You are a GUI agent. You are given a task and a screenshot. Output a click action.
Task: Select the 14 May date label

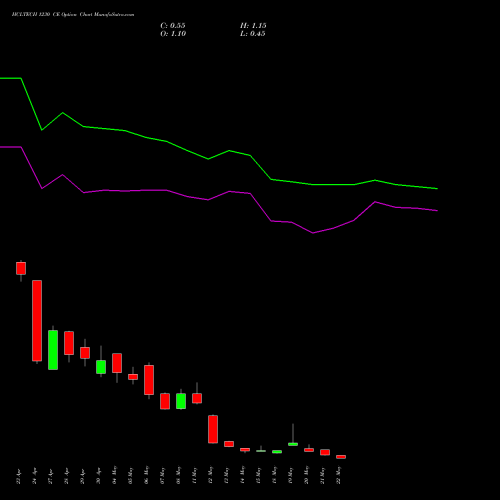[243, 475]
